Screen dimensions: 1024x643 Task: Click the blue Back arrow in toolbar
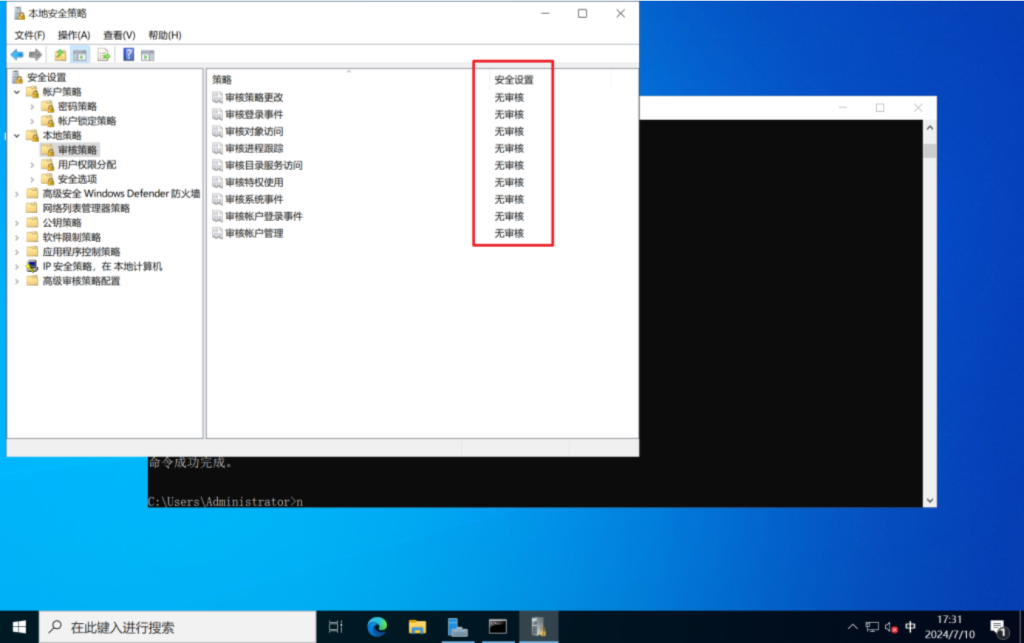(17, 55)
